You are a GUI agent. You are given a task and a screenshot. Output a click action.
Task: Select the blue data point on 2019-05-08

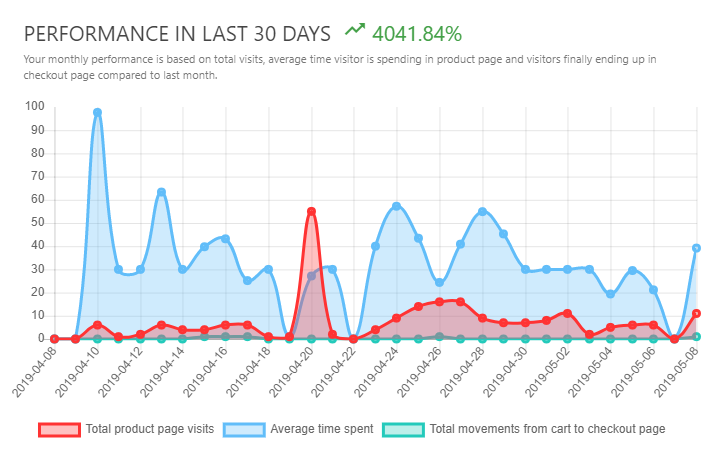(x=696, y=248)
